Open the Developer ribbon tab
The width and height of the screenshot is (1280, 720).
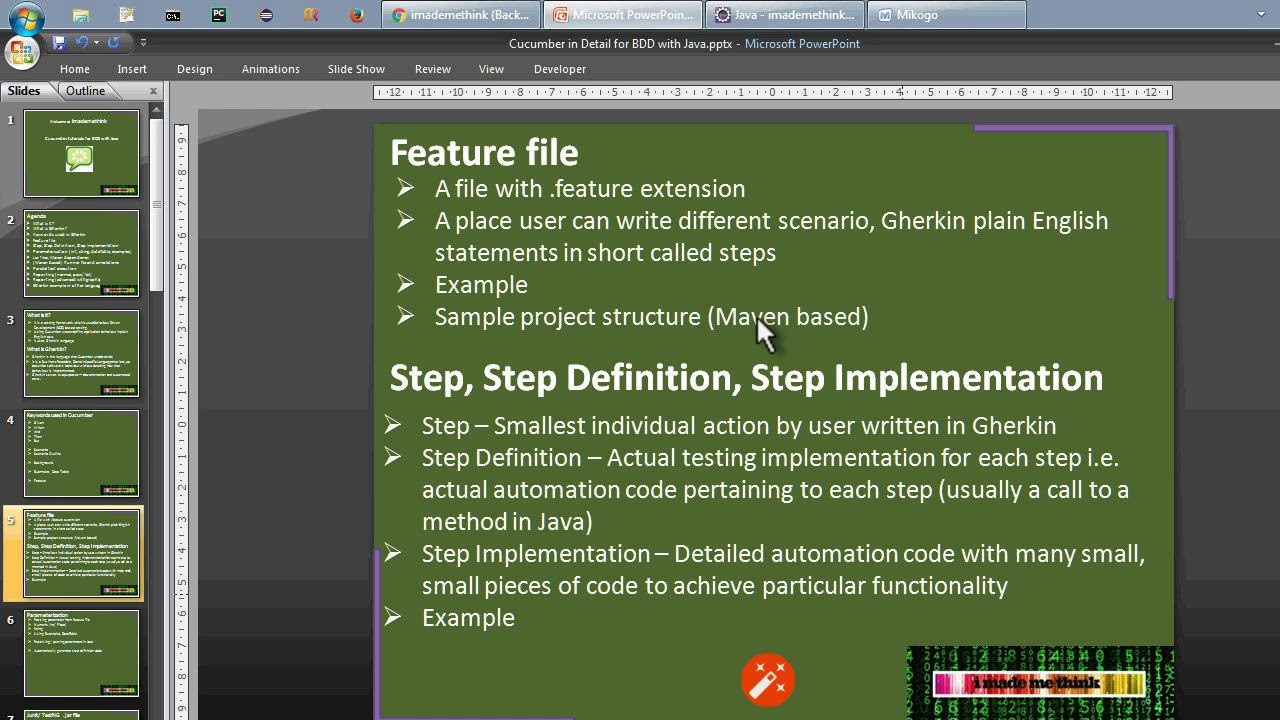(x=560, y=69)
